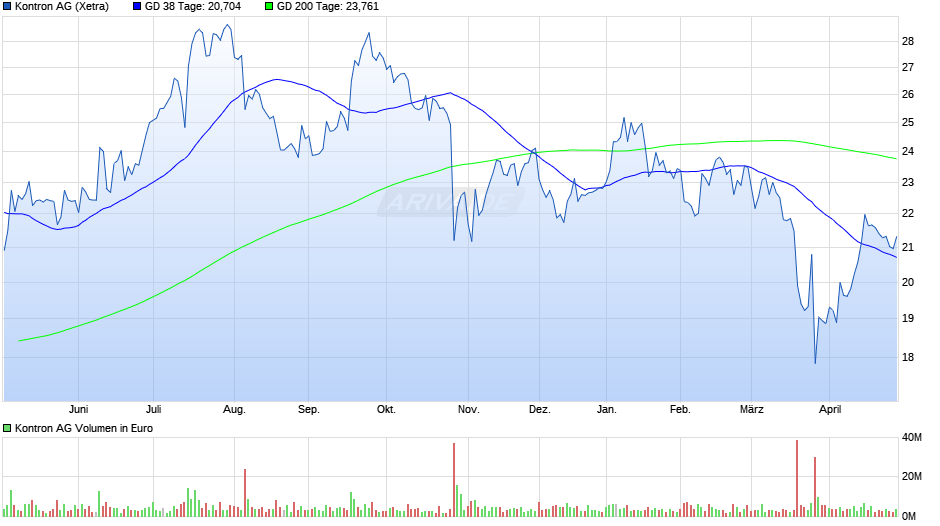Click the tallest red volume bar in March
The image size is (940, 526).
[797, 478]
